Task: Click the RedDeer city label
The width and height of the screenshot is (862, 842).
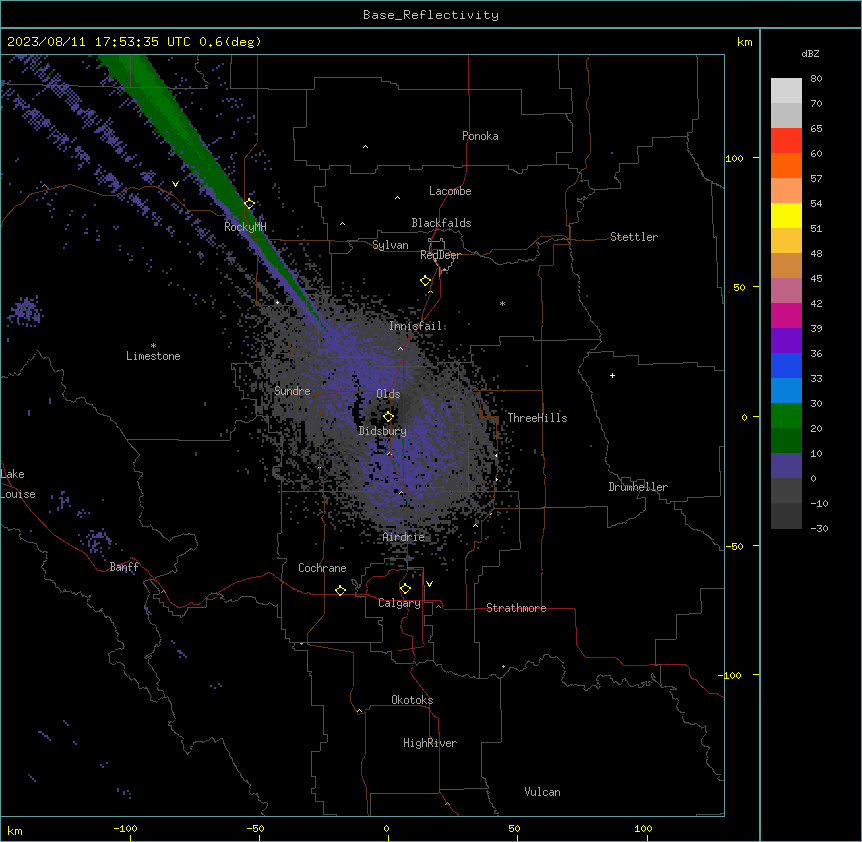Action: click(440, 255)
